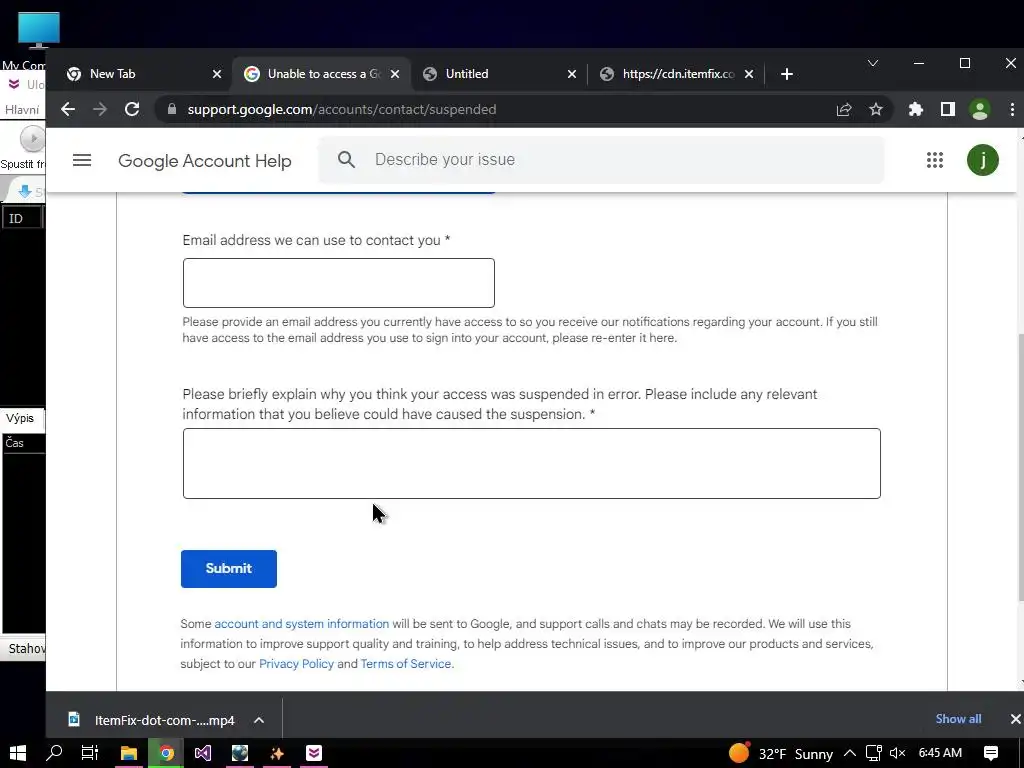Image resolution: width=1024 pixels, height=768 pixels.
Task: Open the Windows Start menu
Action: 18,753
